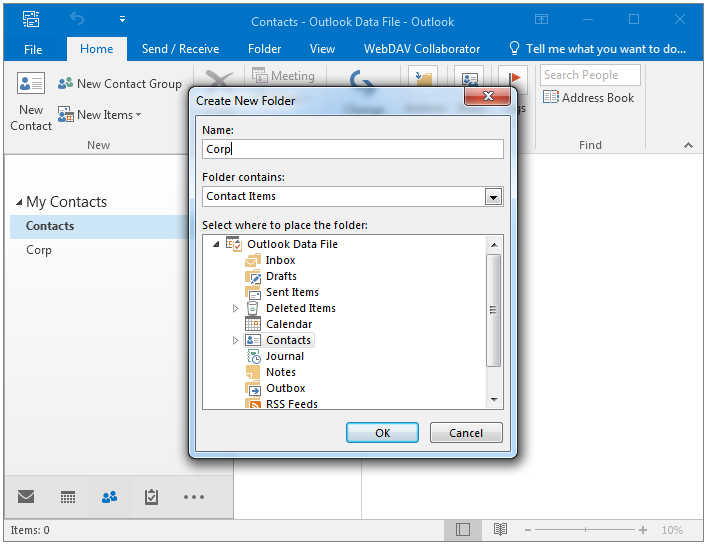The width and height of the screenshot is (707, 545).
Task: Click the Reading view icon in the status bar
Action: pyautogui.click(x=500, y=530)
